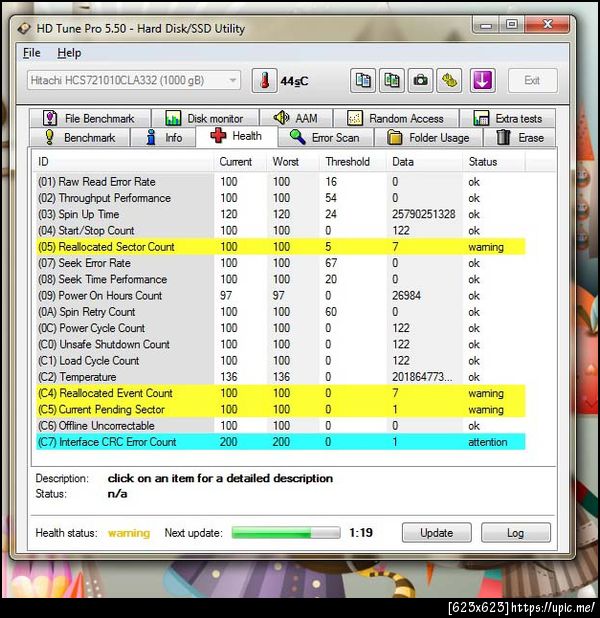Image resolution: width=600 pixels, height=618 pixels.
Task: Select the Current Pending Sector row
Action: tap(281, 410)
